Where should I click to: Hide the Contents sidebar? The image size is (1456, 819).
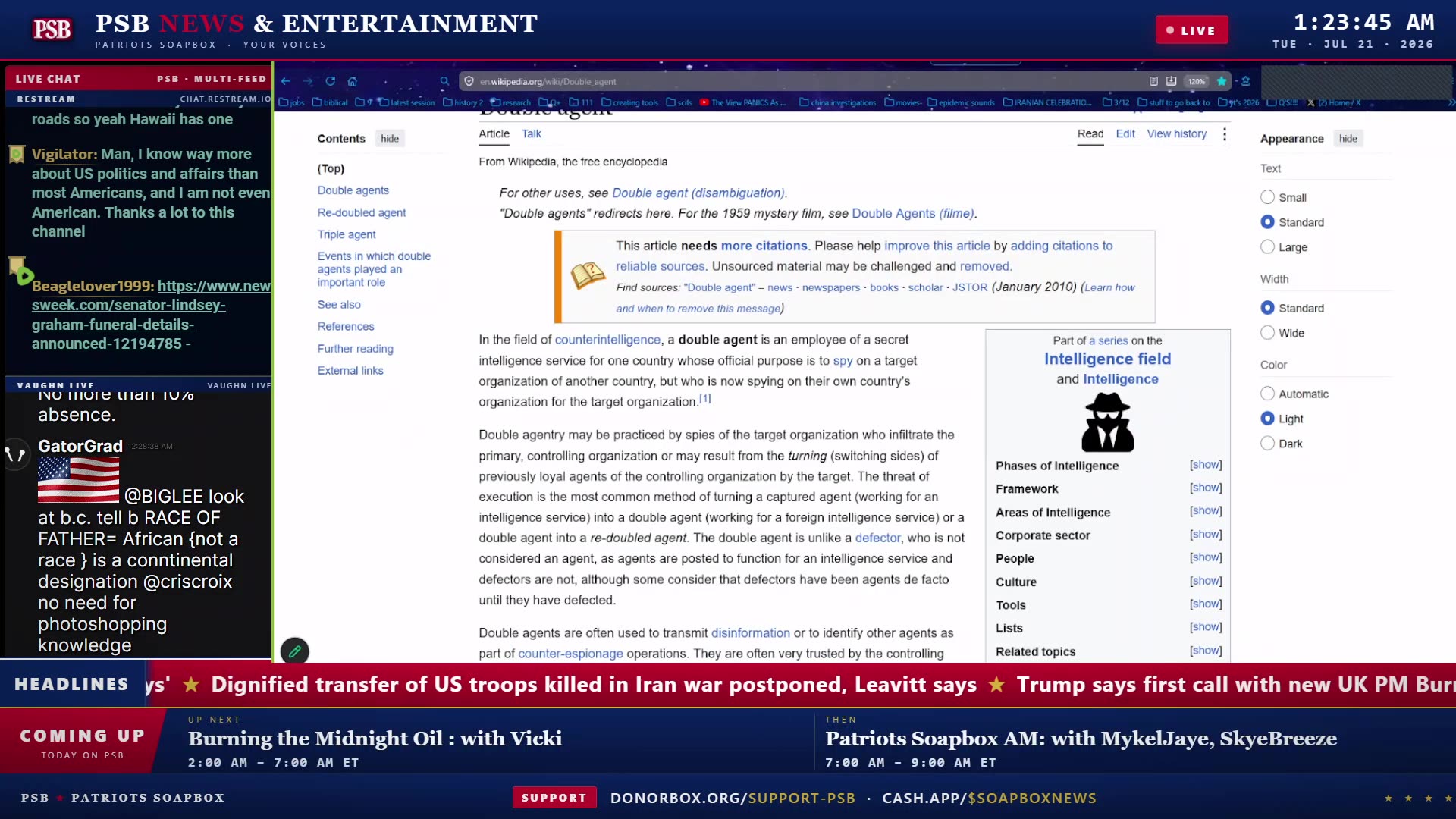pos(390,138)
